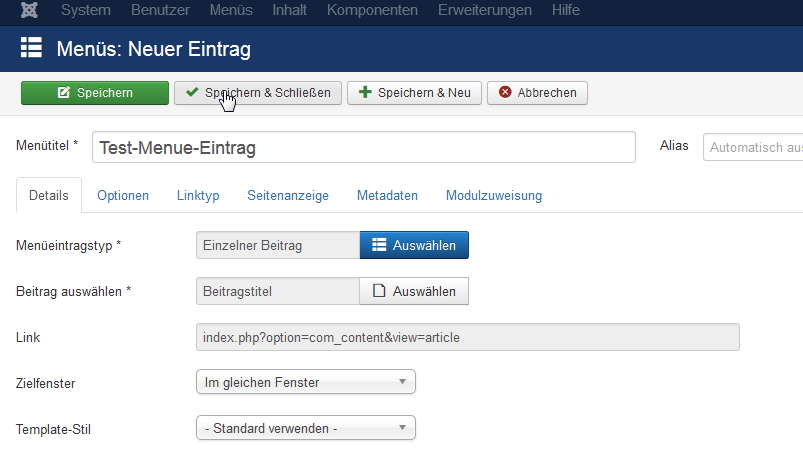The height and width of the screenshot is (462, 803).
Task: Open the Komponenten menu
Action: (372, 10)
